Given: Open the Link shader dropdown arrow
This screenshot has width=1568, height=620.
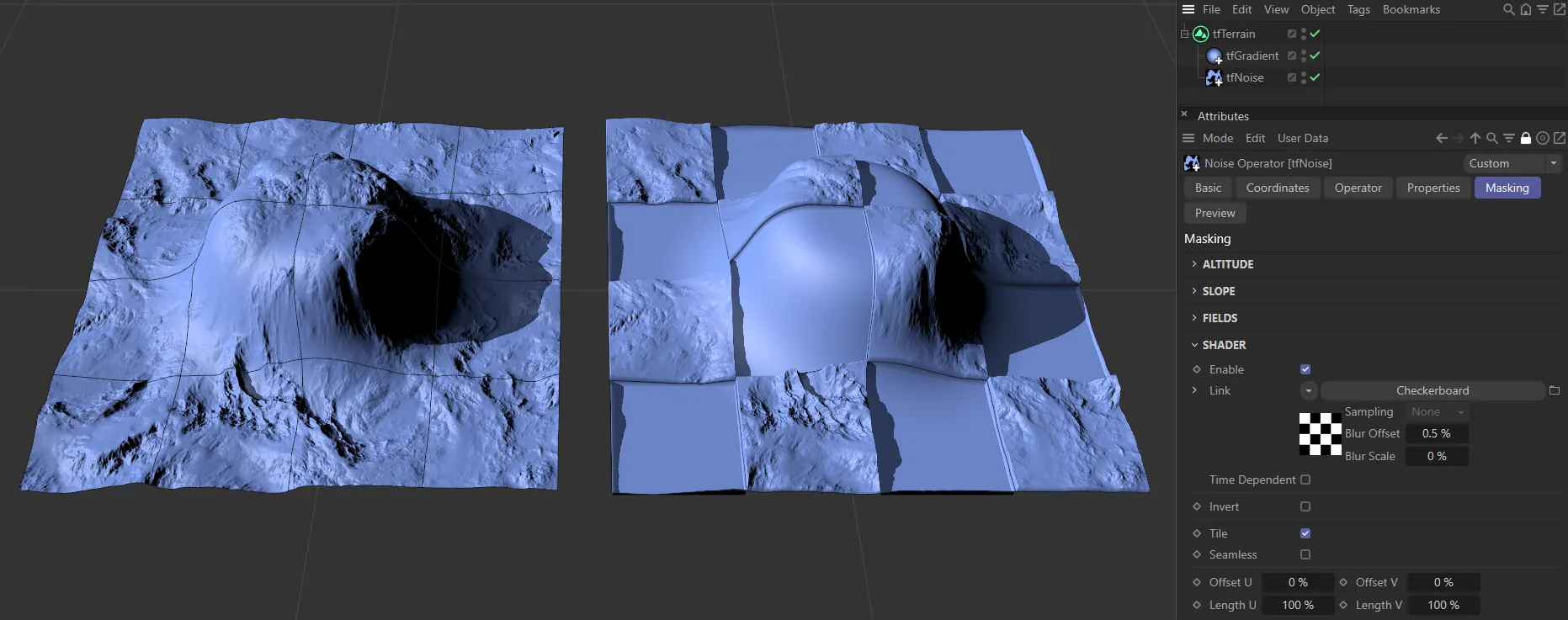Looking at the screenshot, I should click(1308, 390).
